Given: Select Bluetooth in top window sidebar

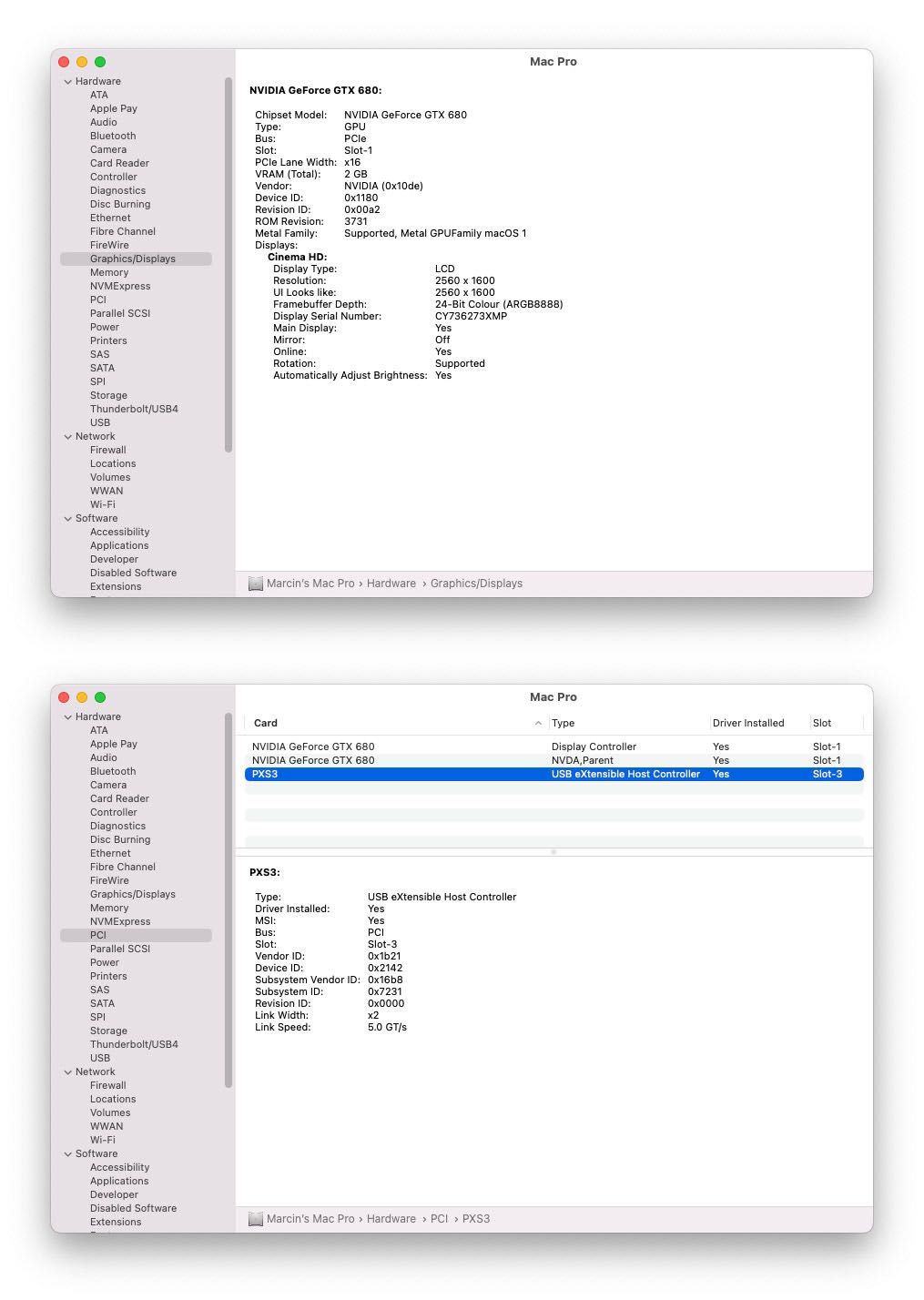Looking at the screenshot, I should coord(113,136).
